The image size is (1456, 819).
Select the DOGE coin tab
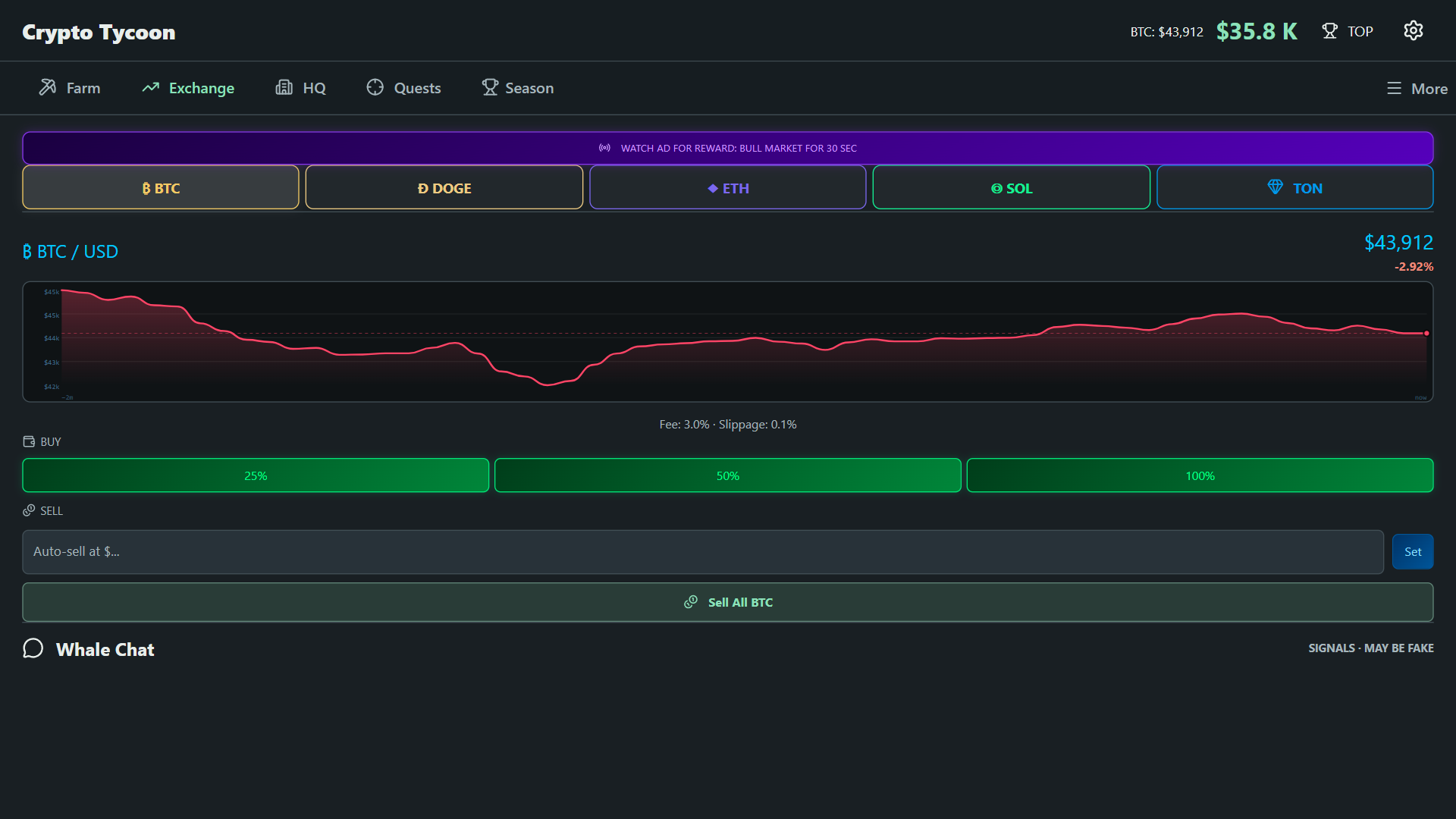point(444,187)
